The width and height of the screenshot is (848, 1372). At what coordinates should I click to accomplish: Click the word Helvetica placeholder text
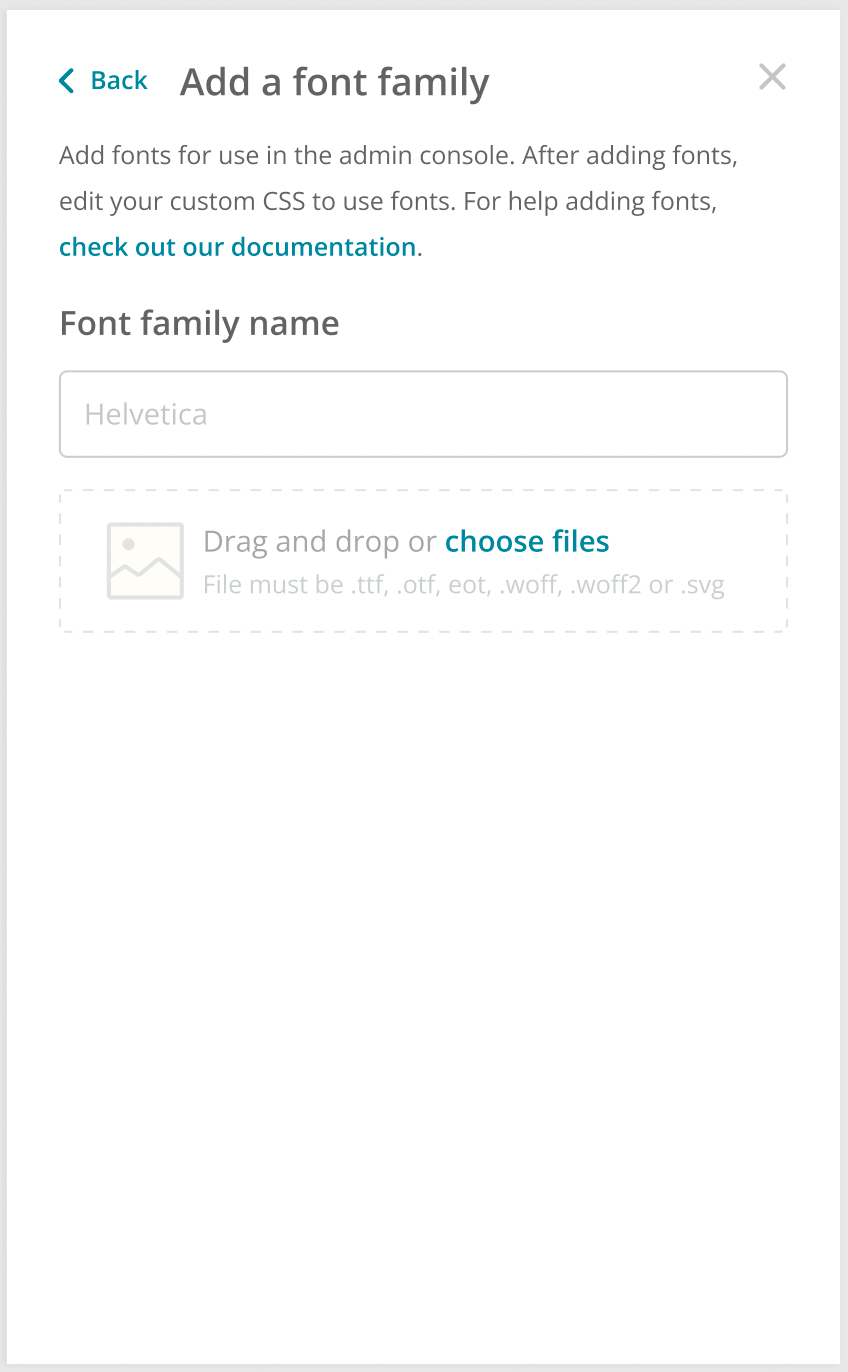[x=146, y=414]
